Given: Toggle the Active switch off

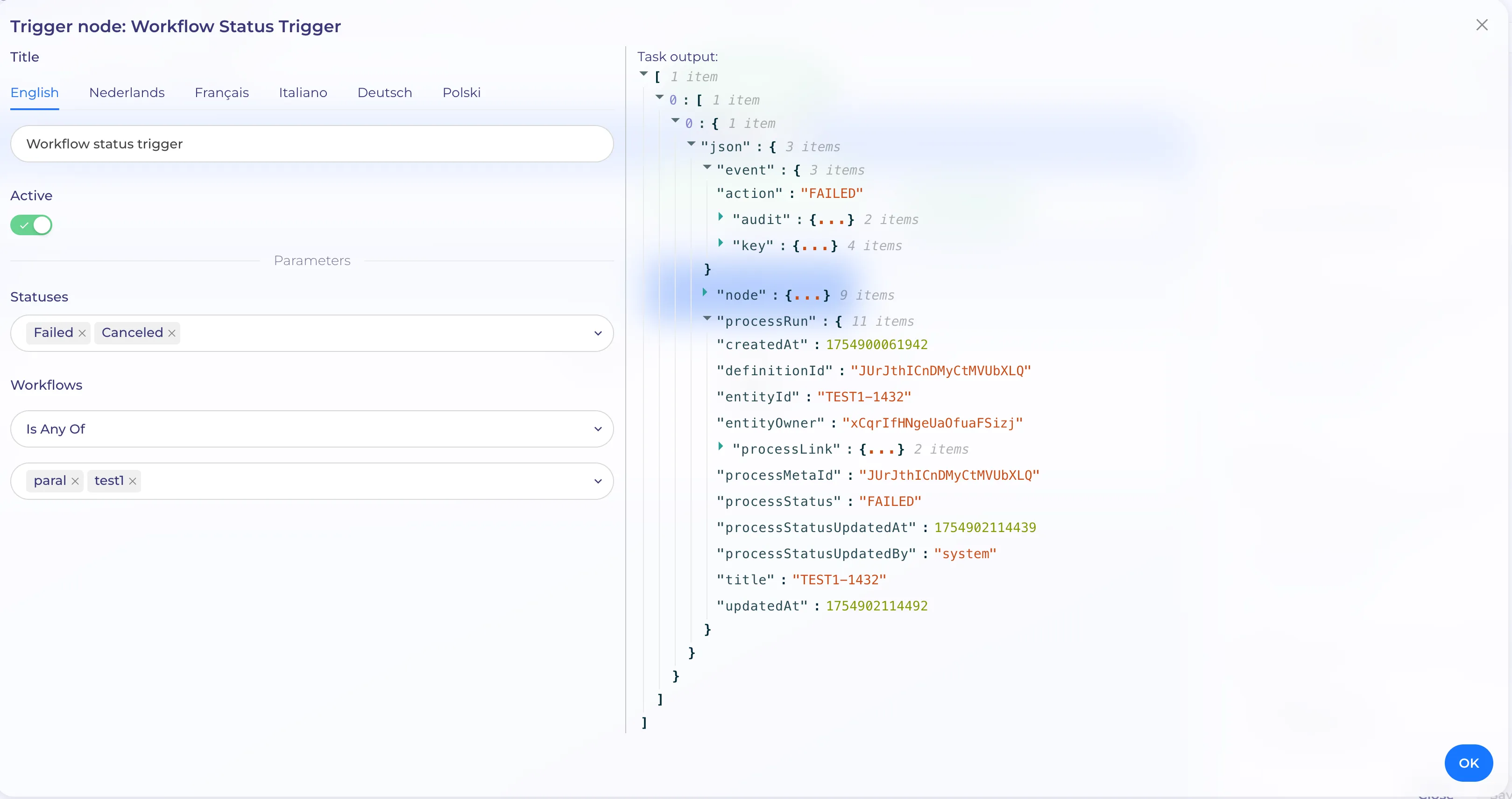Looking at the screenshot, I should click(31, 225).
